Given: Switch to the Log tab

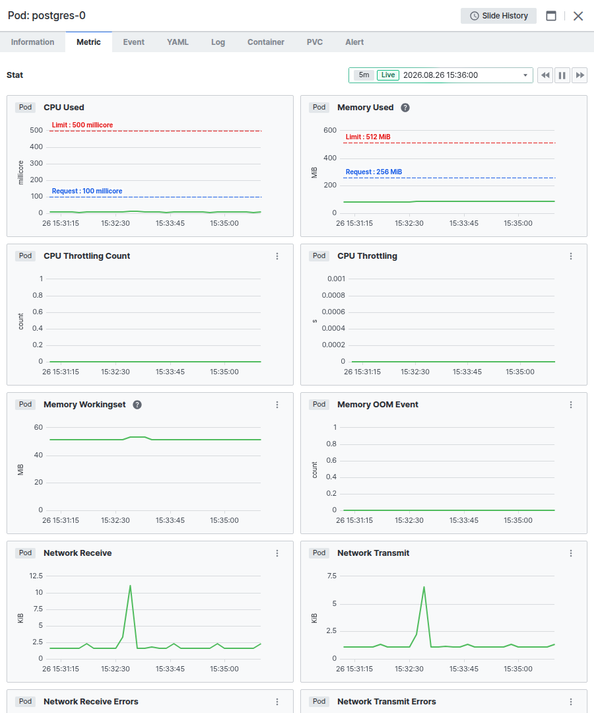Looking at the screenshot, I should click(218, 42).
